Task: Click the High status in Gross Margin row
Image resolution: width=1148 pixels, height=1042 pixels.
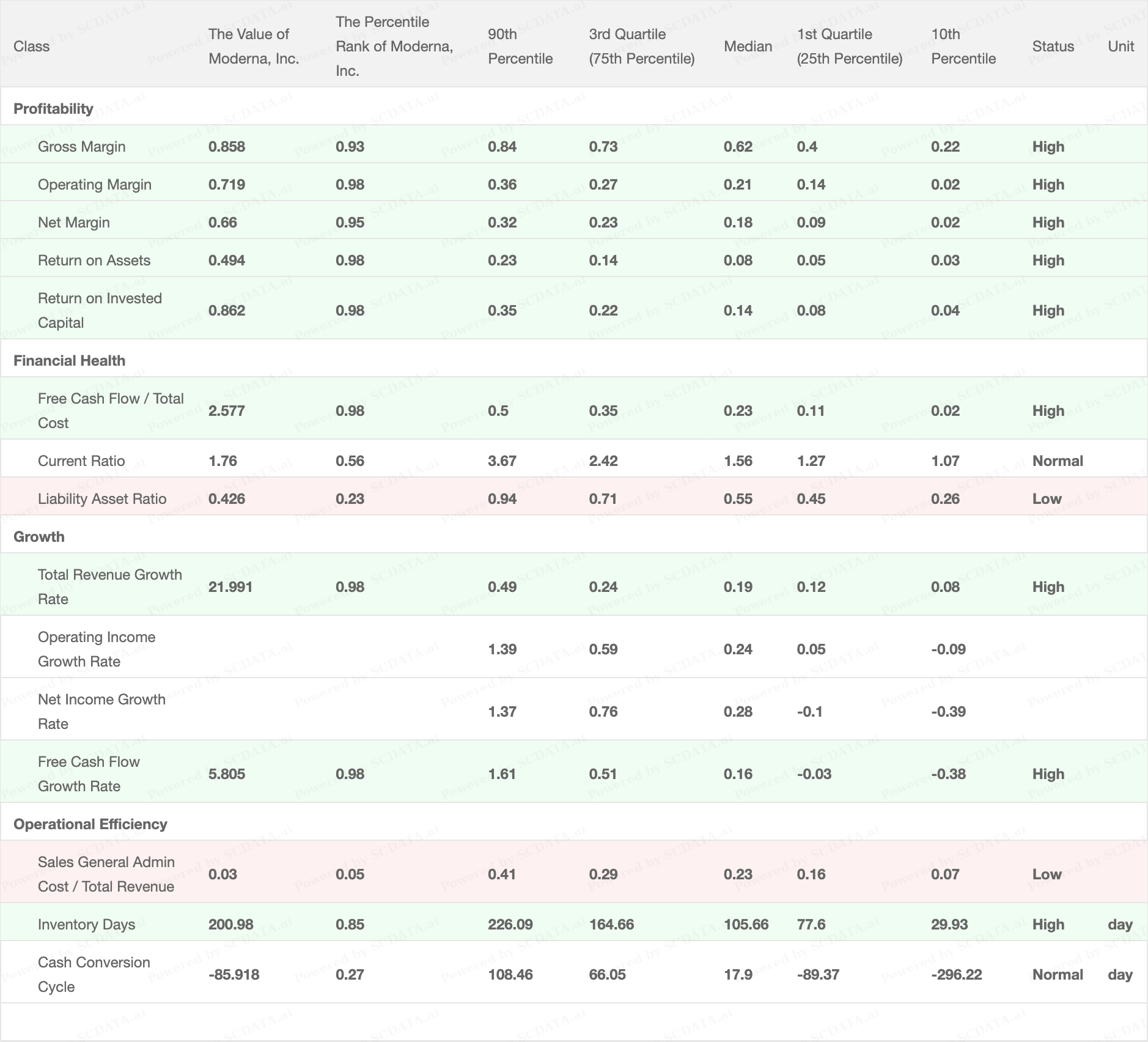Action: tap(1048, 147)
